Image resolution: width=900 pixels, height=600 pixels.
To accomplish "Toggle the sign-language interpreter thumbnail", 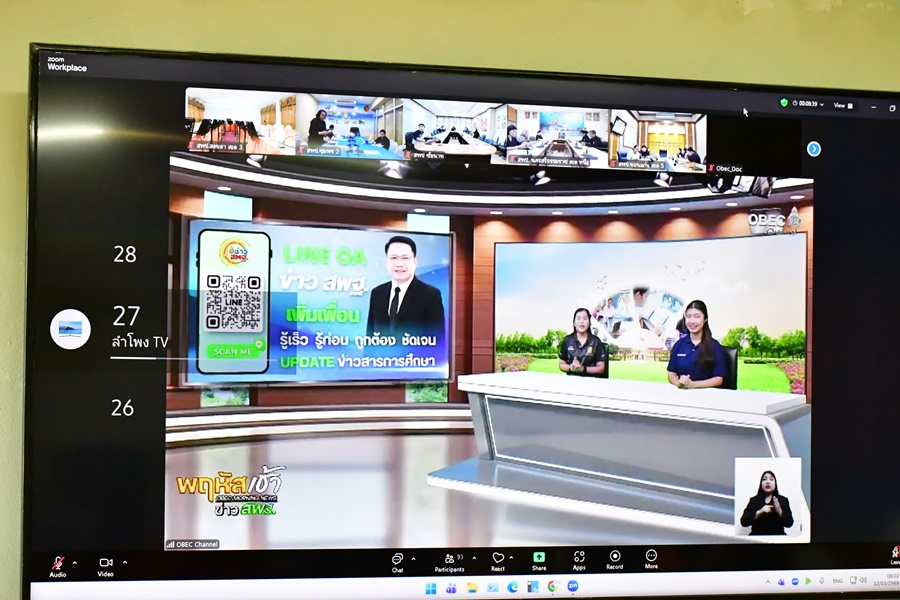I will click(767, 497).
